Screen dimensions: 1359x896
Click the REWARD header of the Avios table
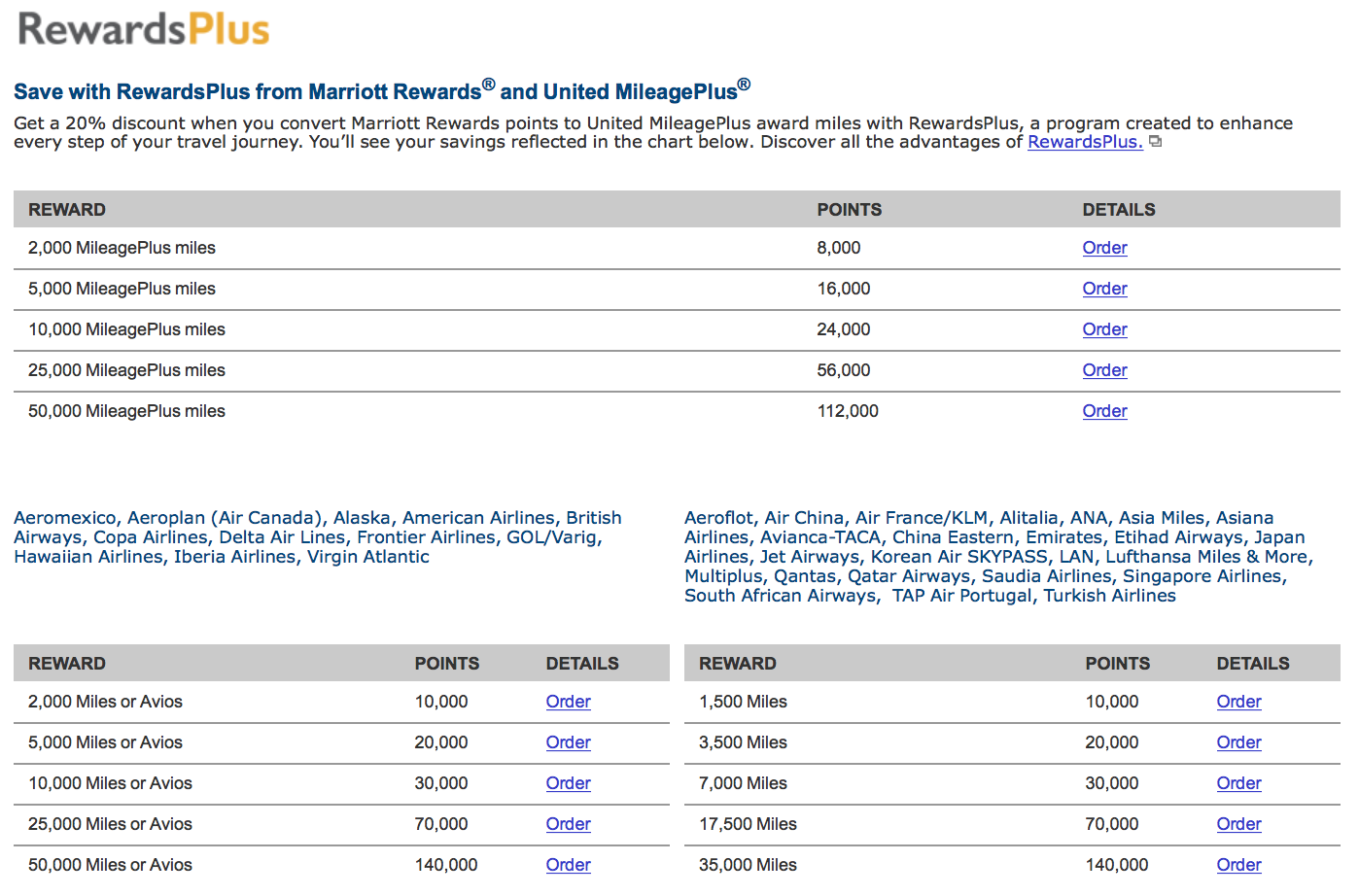(x=67, y=664)
